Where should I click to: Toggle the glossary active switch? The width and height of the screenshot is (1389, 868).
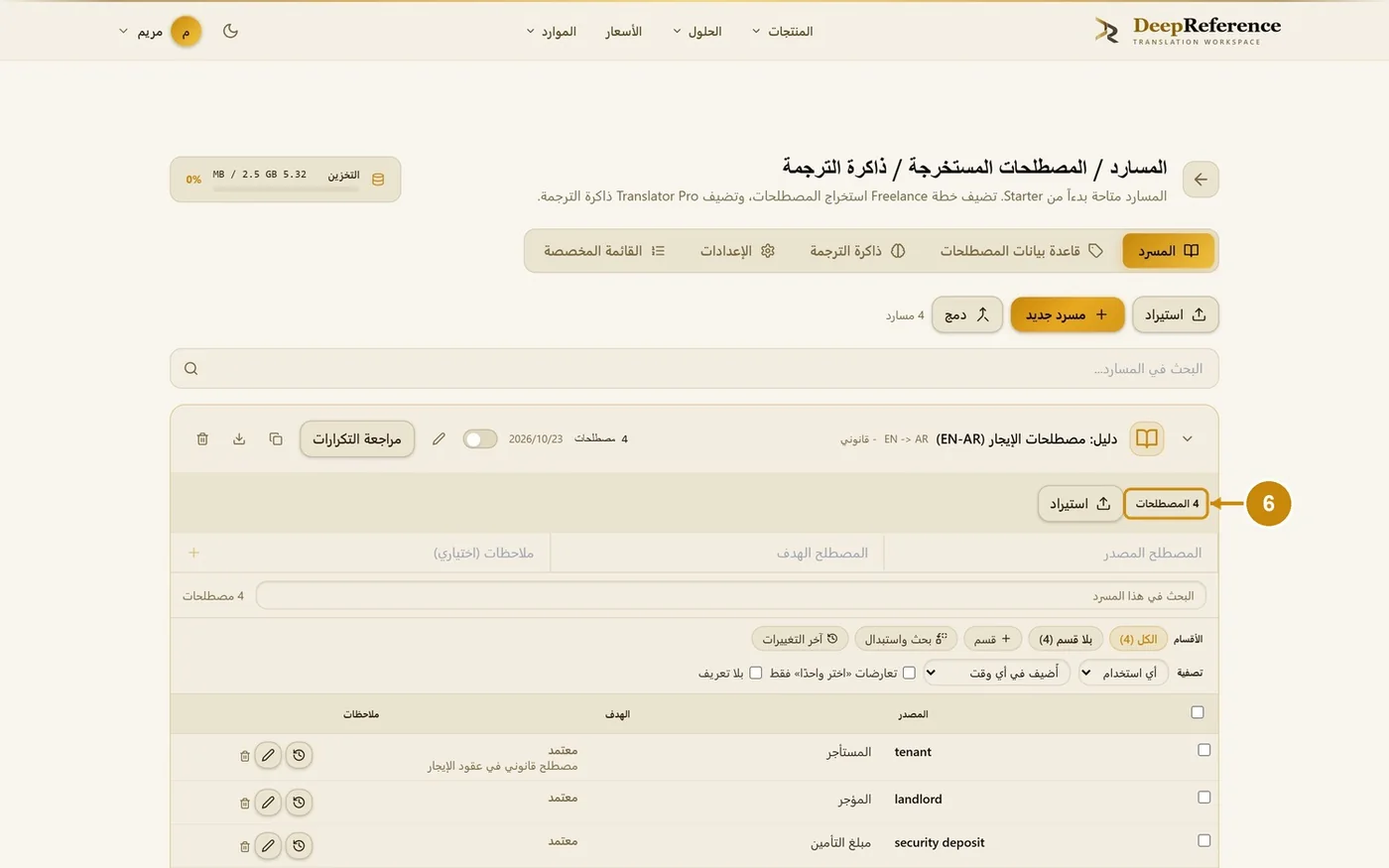(480, 438)
